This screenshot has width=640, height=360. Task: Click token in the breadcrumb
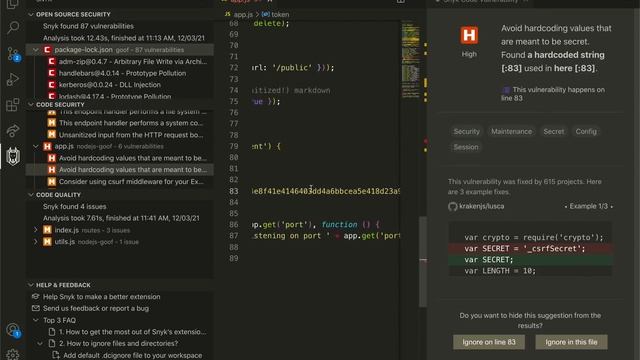[280, 14]
